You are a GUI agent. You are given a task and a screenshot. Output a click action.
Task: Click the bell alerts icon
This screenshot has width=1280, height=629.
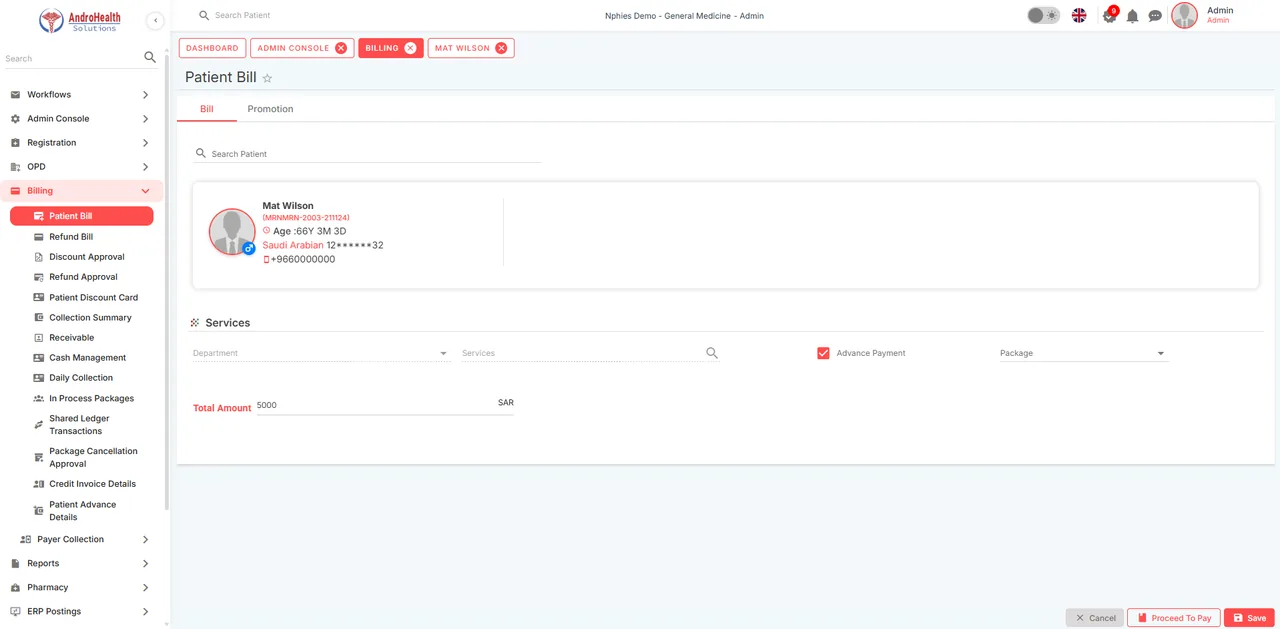(x=1132, y=16)
